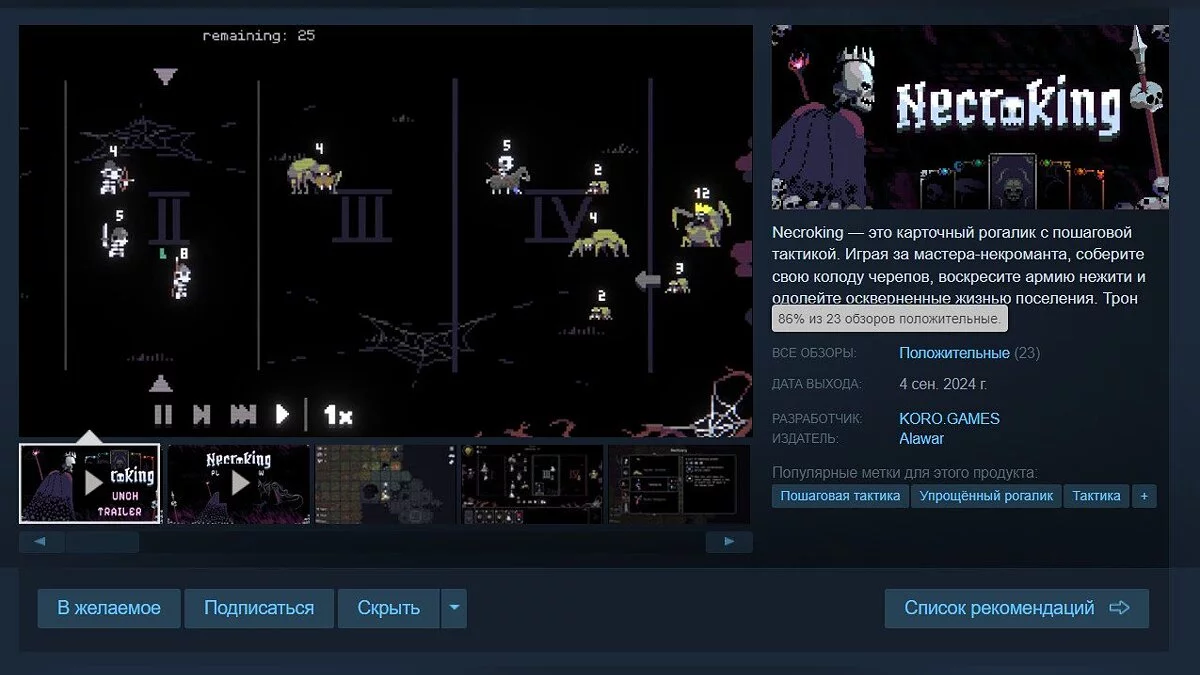This screenshot has width=1200, height=675.
Task: Open publisher Alawar link
Action: tap(921, 439)
